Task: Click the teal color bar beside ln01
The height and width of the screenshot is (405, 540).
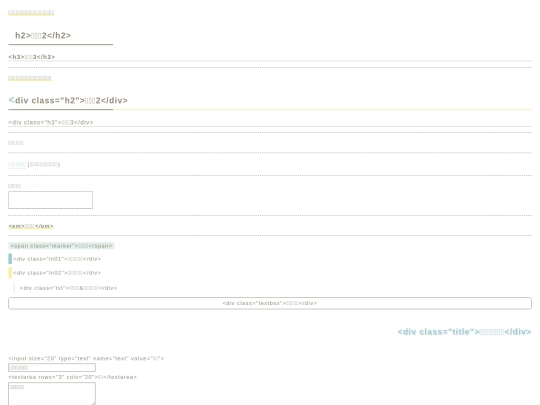Action: click(10, 259)
